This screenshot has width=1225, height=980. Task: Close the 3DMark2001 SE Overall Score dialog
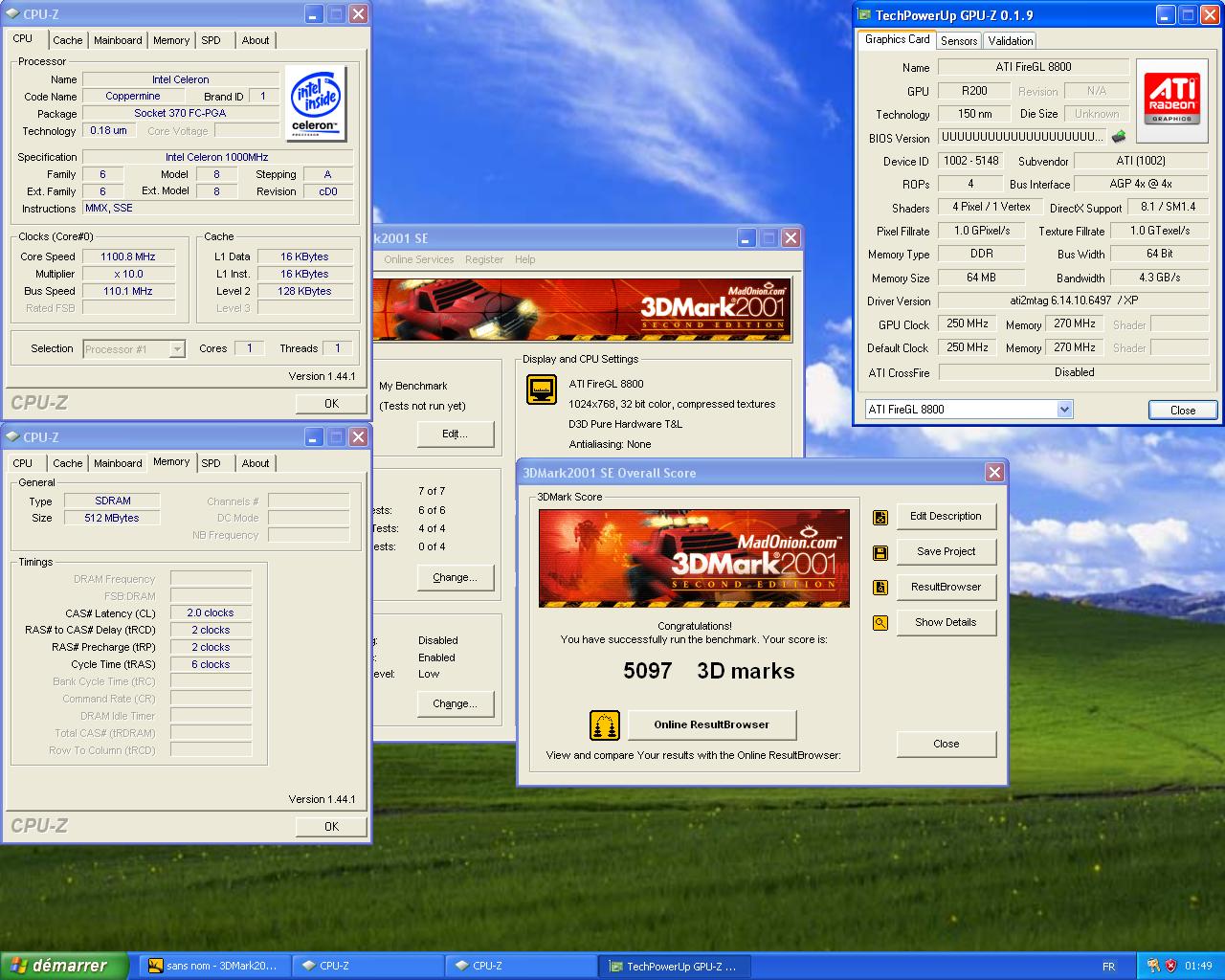[x=994, y=473]
